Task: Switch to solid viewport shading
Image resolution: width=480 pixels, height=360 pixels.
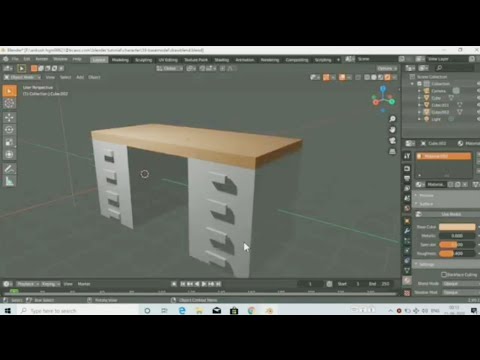Action: tap(374, 77)
